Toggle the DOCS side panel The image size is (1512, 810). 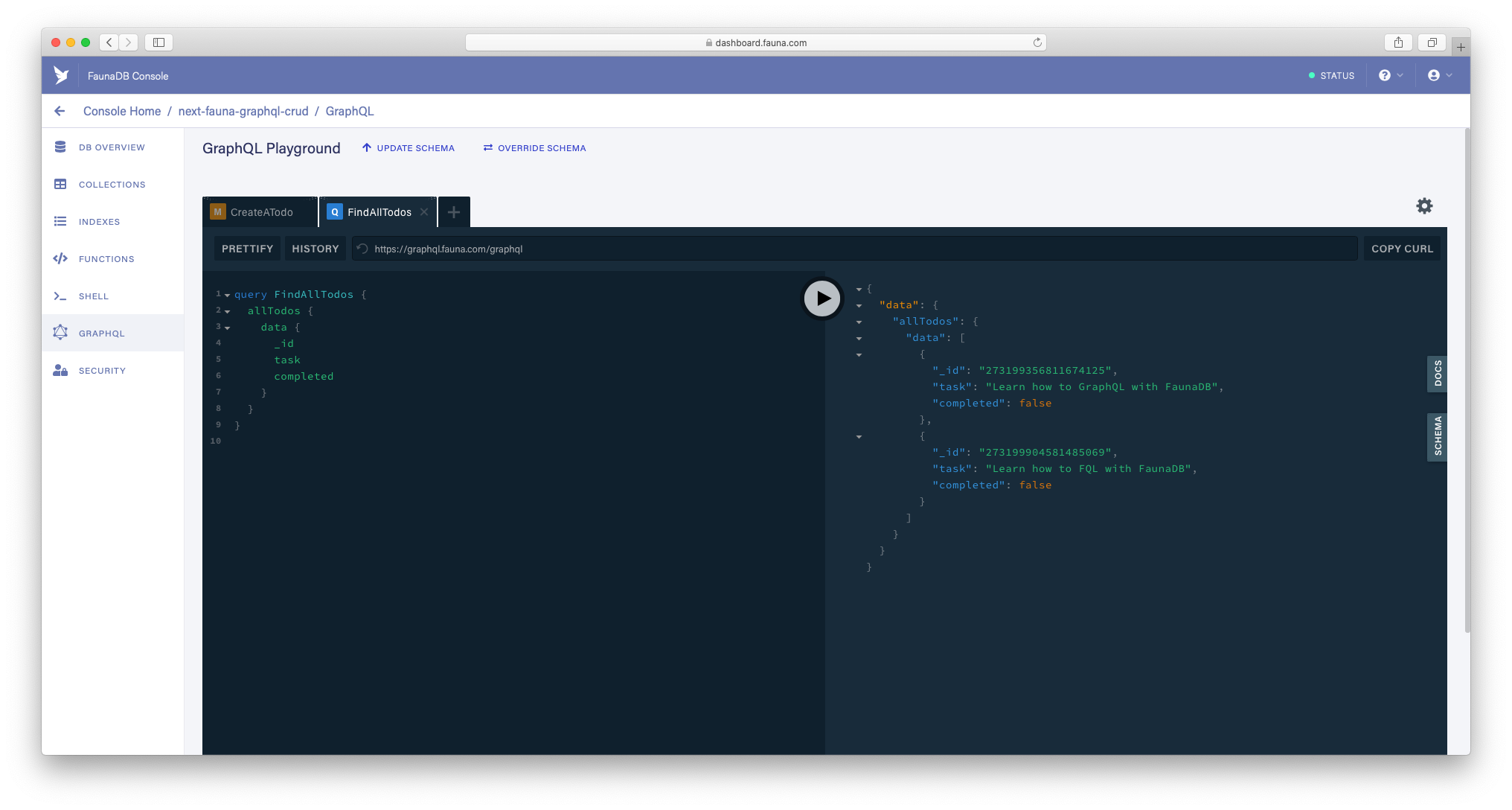(x=1438, y=373)
